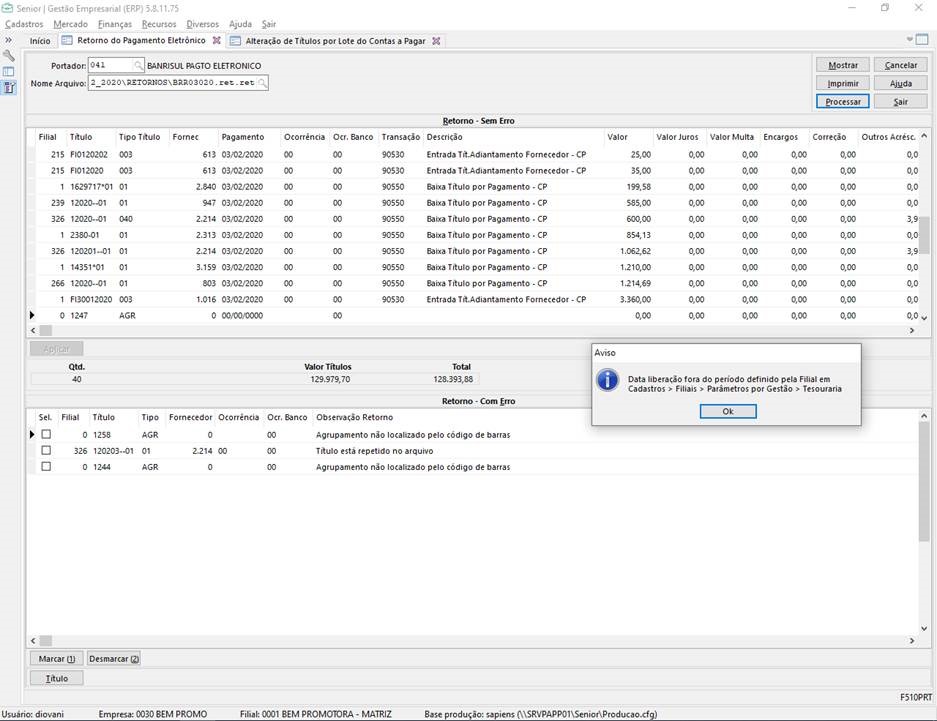Open the Mercado menu
937x721 pixels.
coord(71,24)
